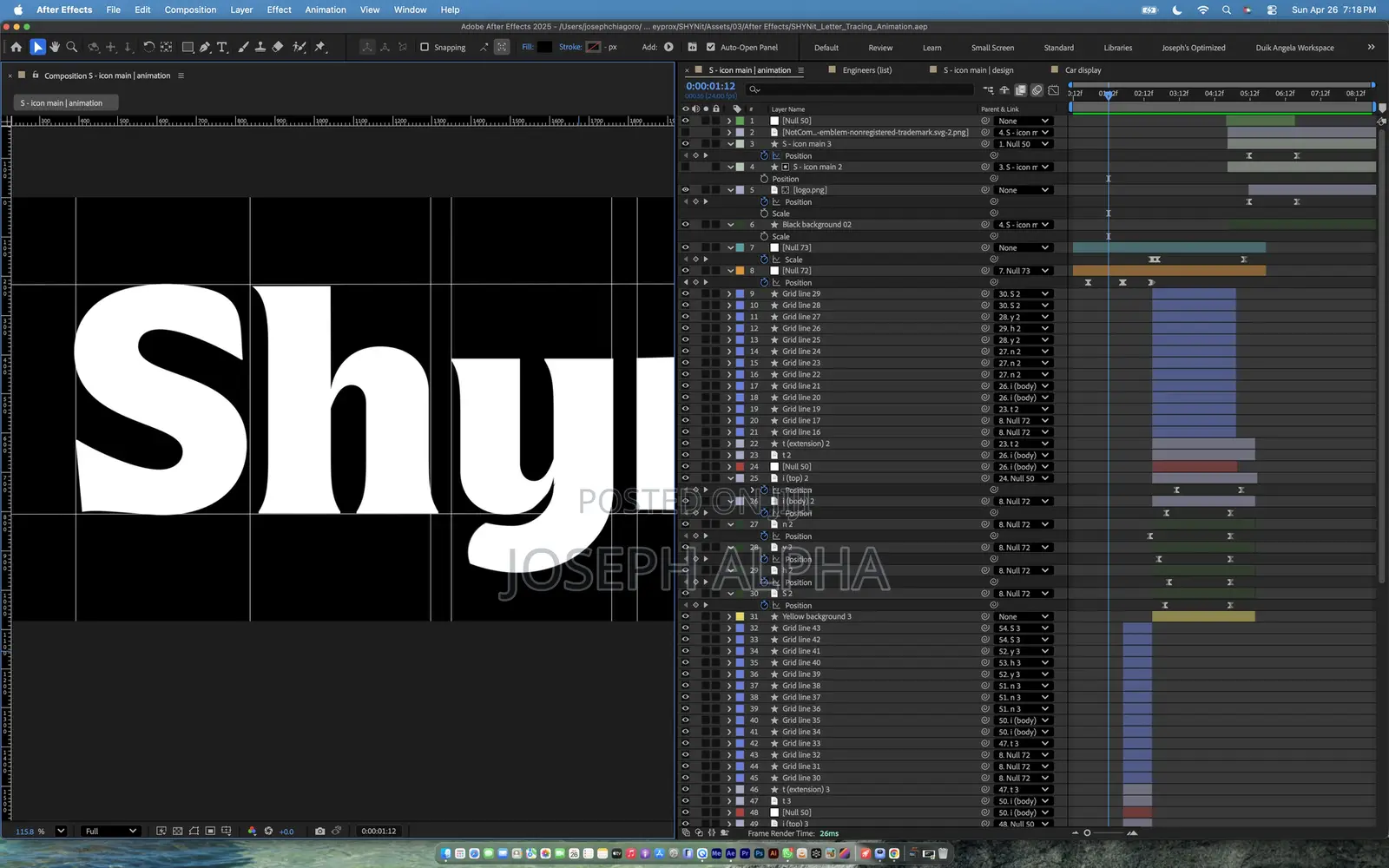Image resolution: width=1389 pixels, height=868 pixels.
Task: Choose the Eraser tool
Action: tap(278, 47)
